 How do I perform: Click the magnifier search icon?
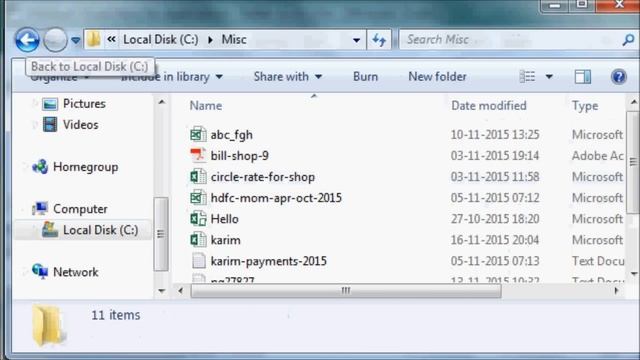(x=629, y=40)
